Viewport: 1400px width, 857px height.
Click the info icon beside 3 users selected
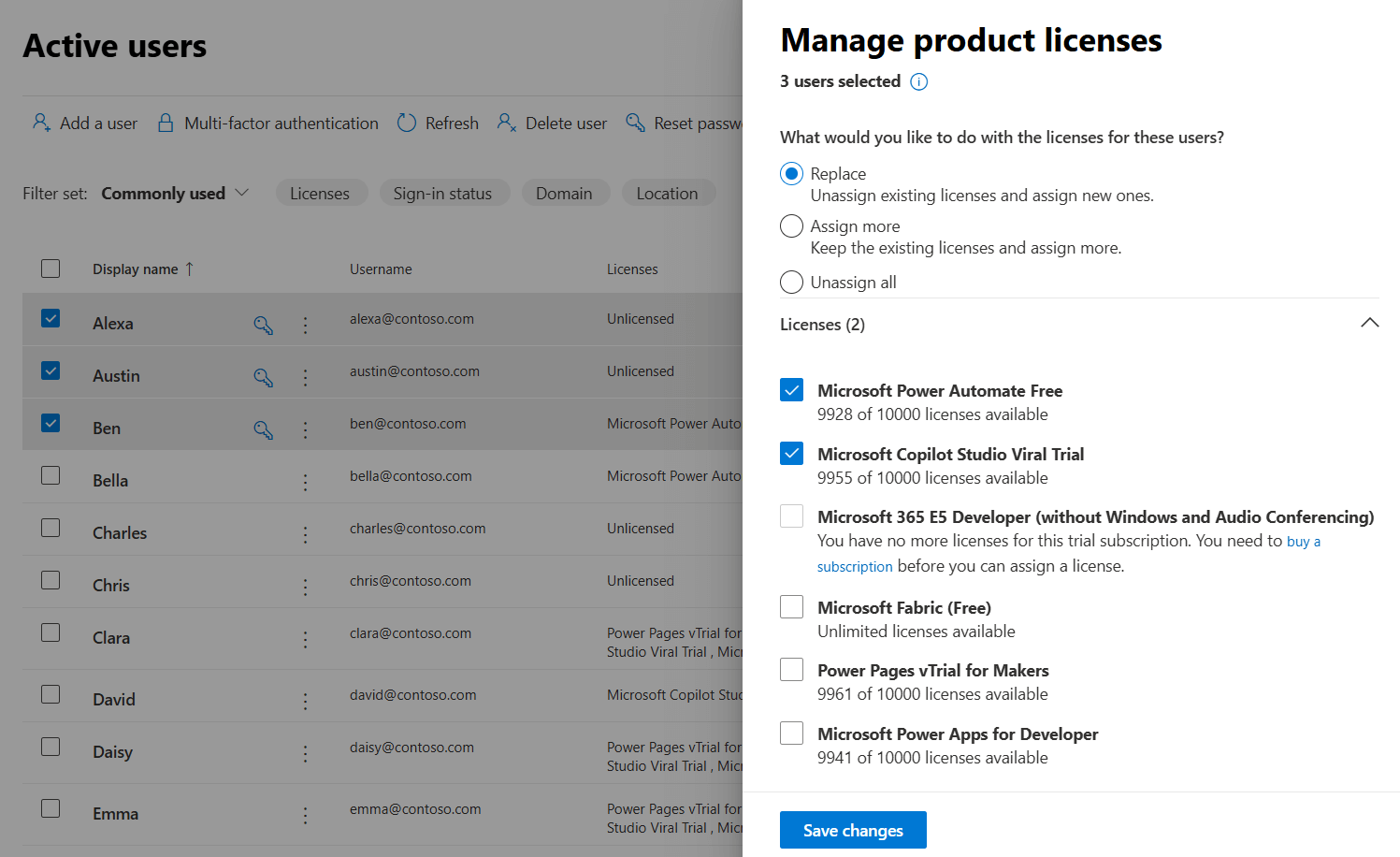point(918,81)
